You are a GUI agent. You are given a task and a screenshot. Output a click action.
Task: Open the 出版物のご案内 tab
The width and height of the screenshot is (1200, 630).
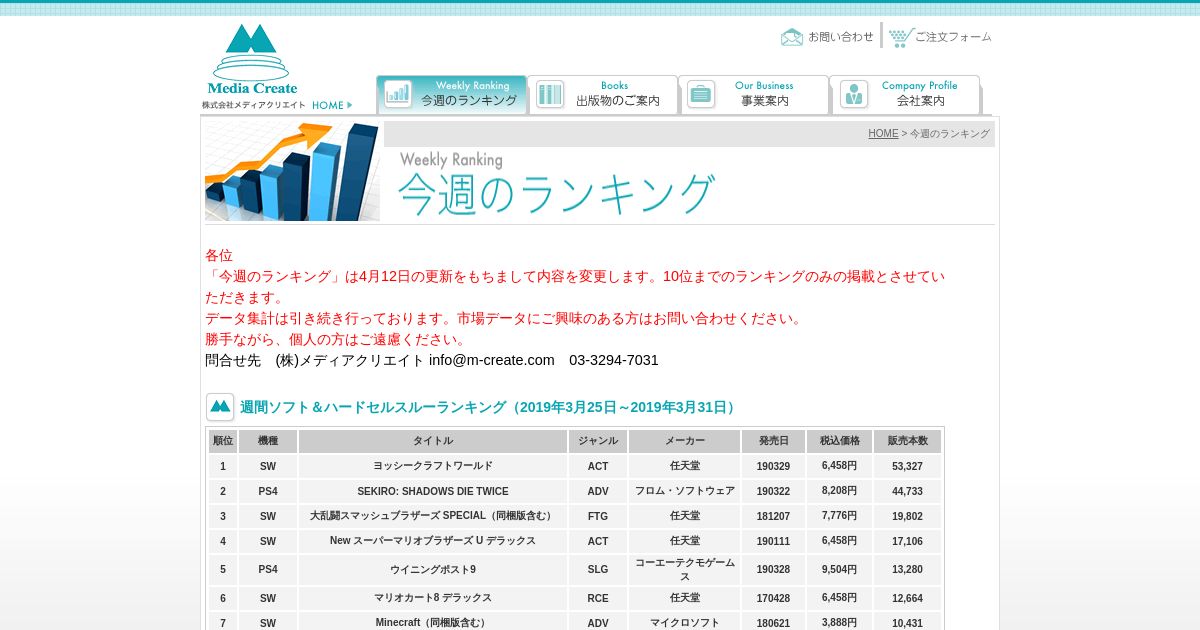point(603,95)
